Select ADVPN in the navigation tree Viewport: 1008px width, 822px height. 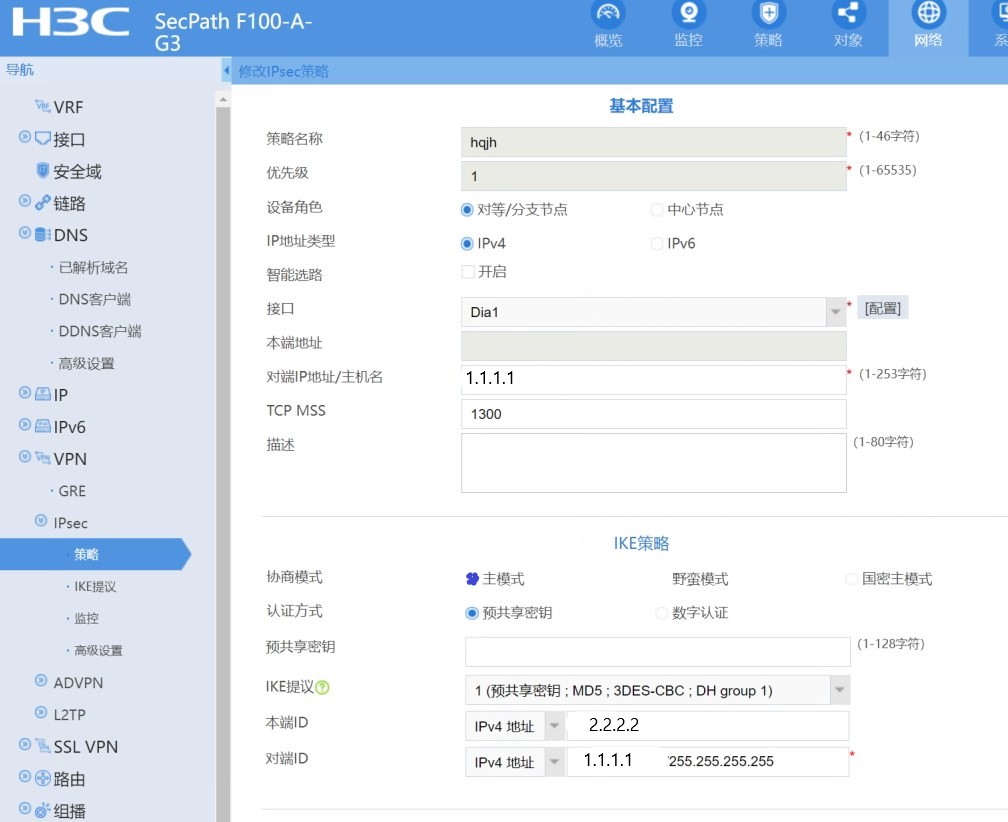[x=77, y=682]
